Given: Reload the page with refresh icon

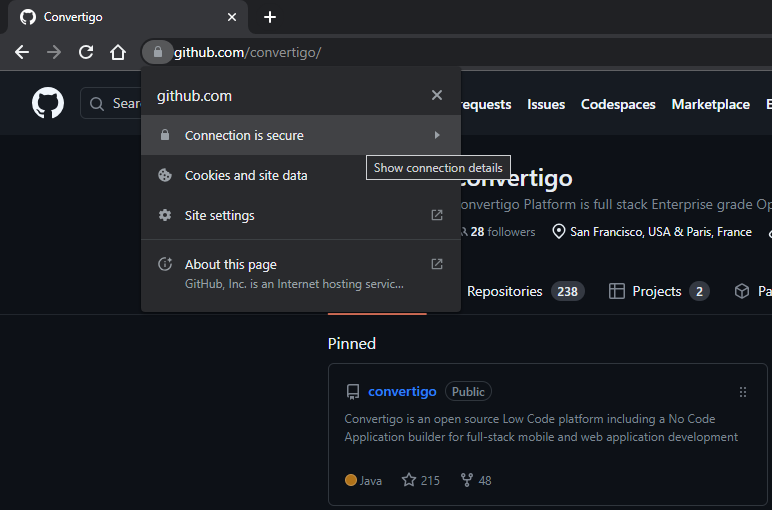Looking at the screenshot, I should coord(86,52).
